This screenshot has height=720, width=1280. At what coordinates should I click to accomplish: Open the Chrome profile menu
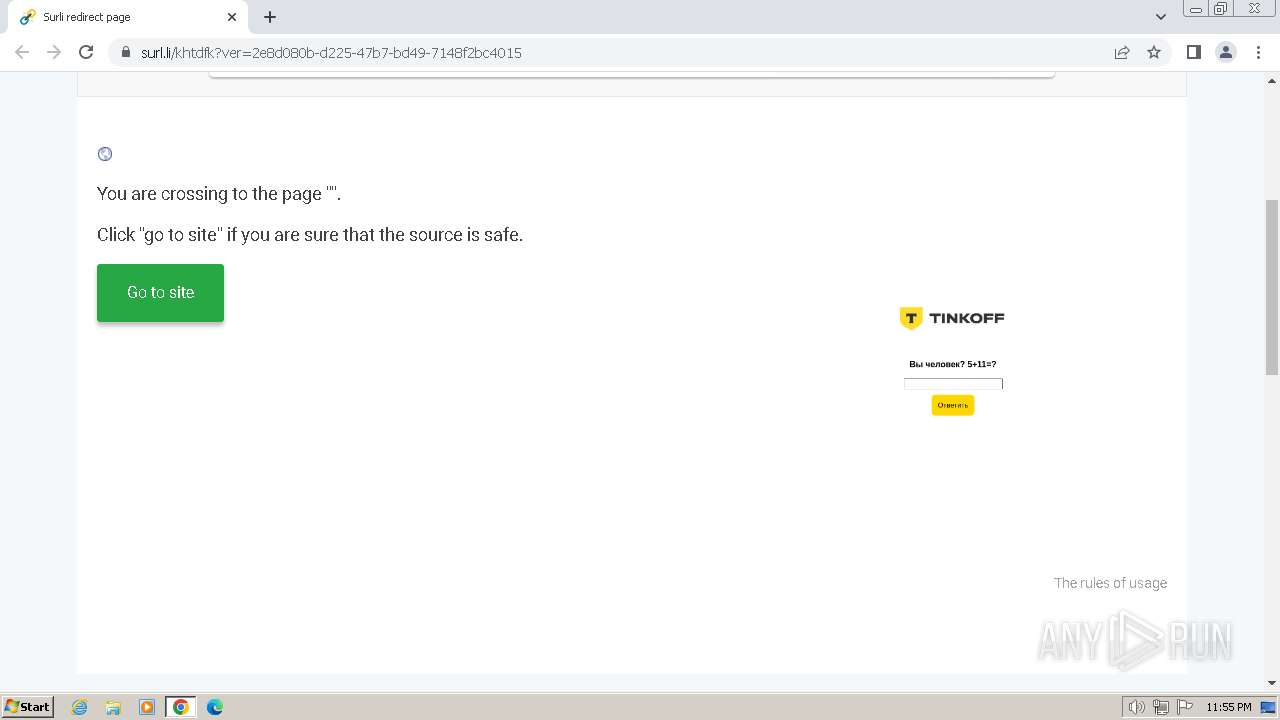coord(1226,52)
